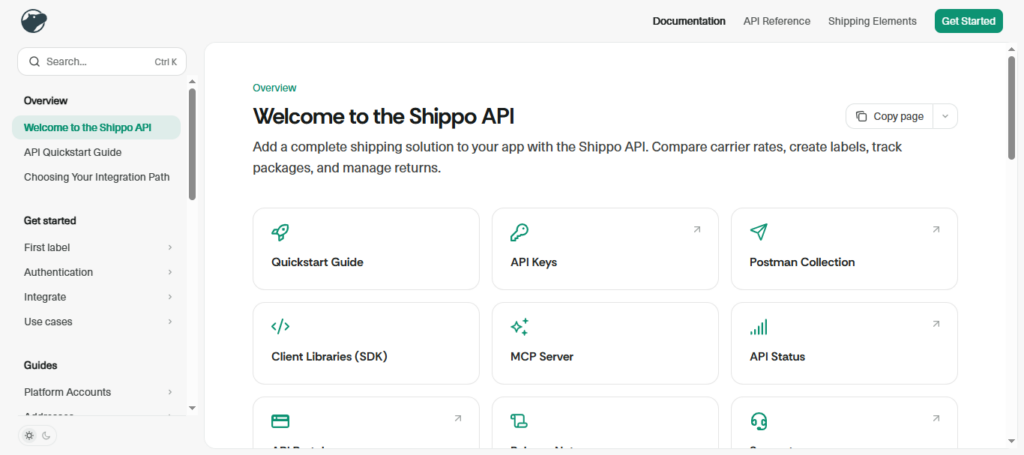Click the copy icon in Copy page button

point(861,116)
